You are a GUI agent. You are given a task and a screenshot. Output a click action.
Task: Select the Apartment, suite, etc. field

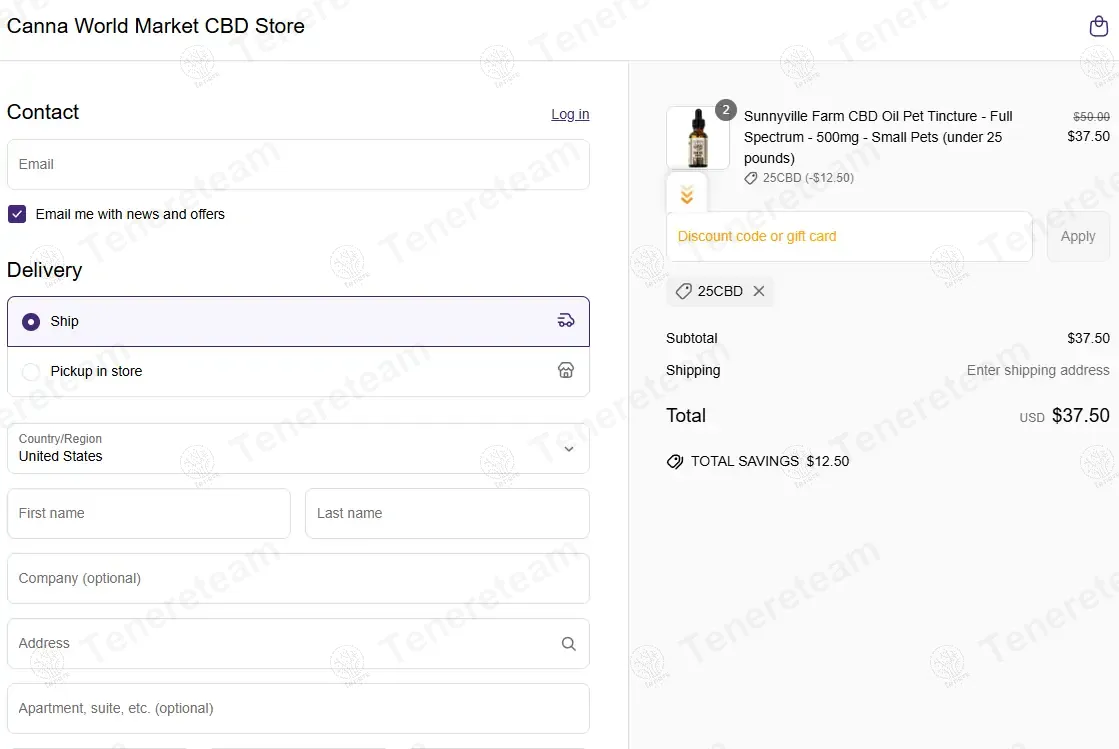(298, 708)
